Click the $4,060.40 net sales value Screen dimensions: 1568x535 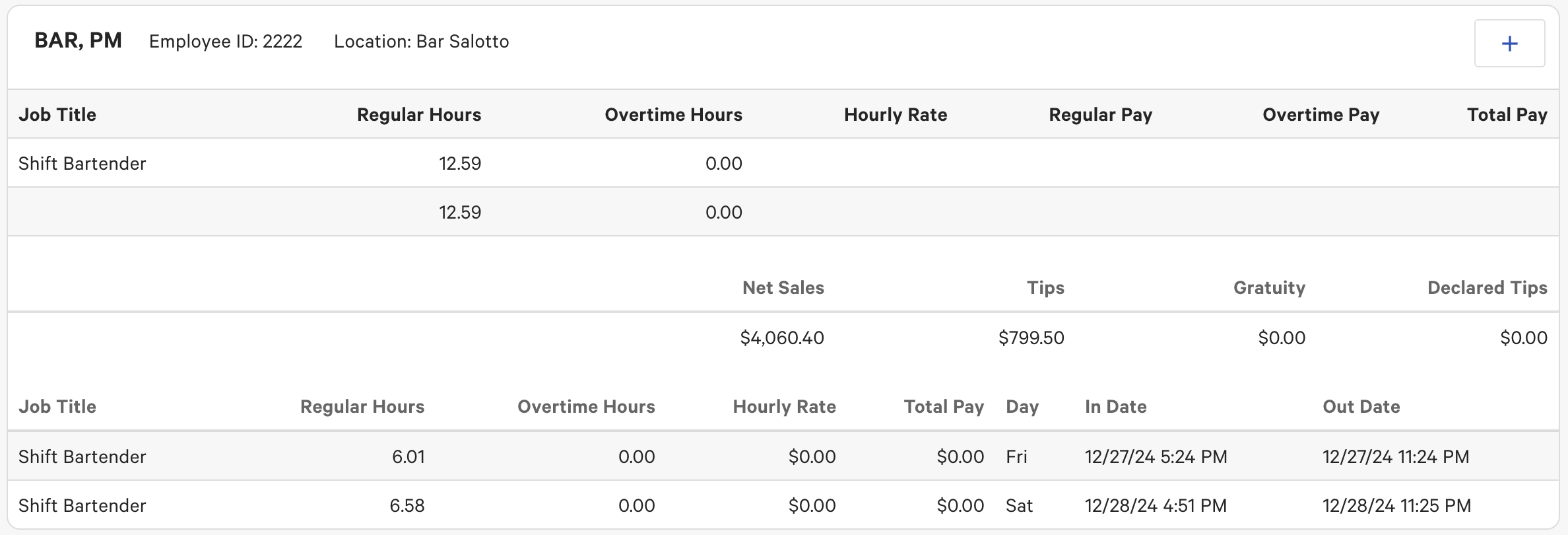tap(782, 338)
